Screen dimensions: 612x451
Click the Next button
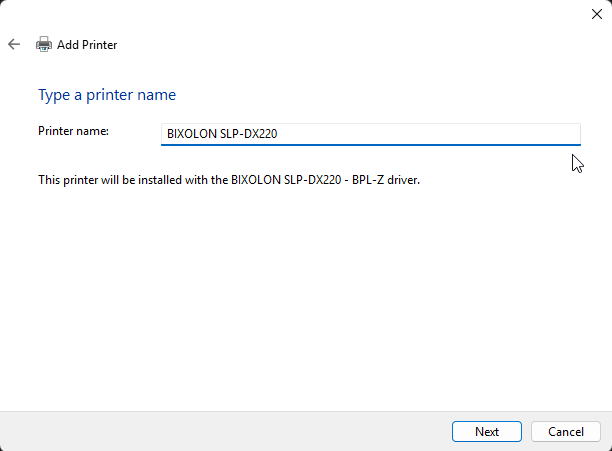point(487,431)
